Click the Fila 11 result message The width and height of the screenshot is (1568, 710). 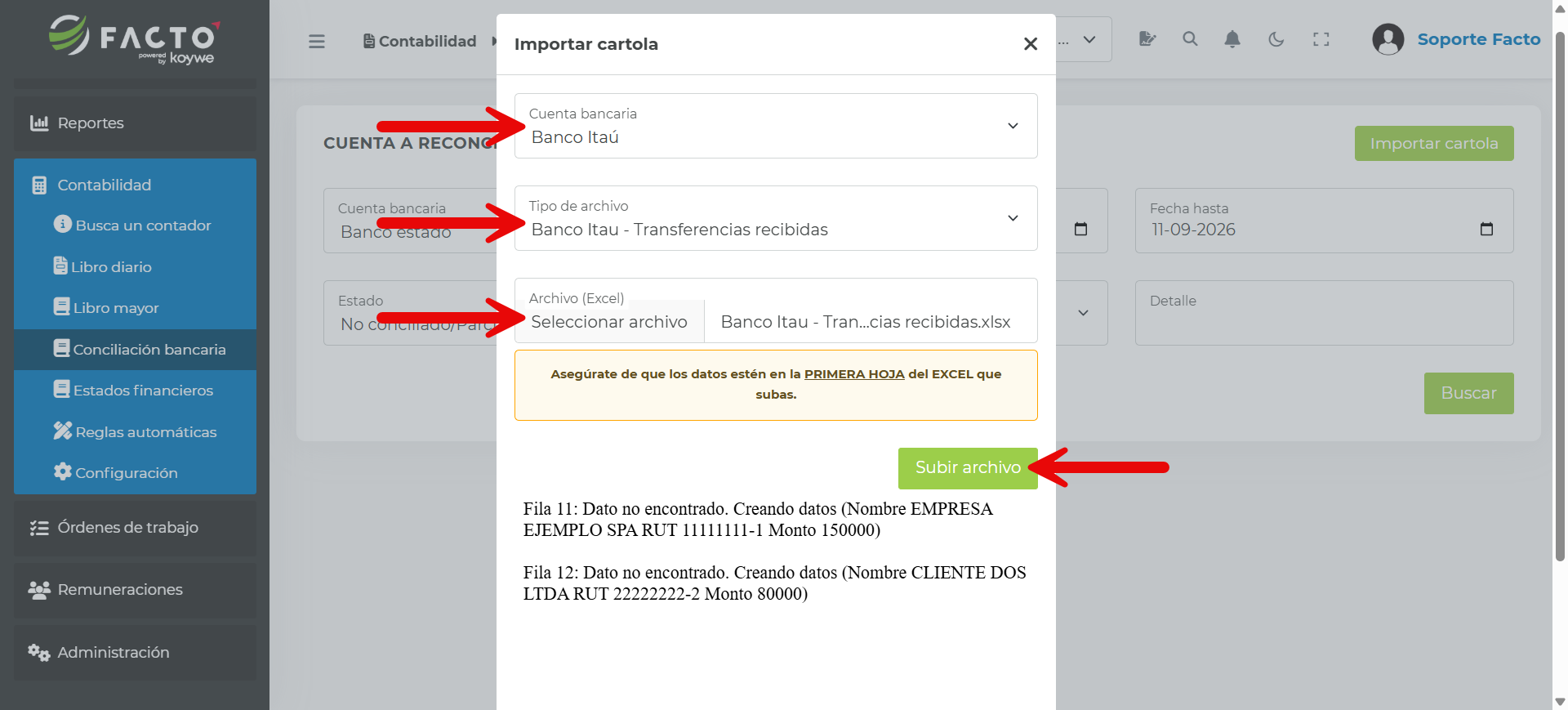(758, 520)
